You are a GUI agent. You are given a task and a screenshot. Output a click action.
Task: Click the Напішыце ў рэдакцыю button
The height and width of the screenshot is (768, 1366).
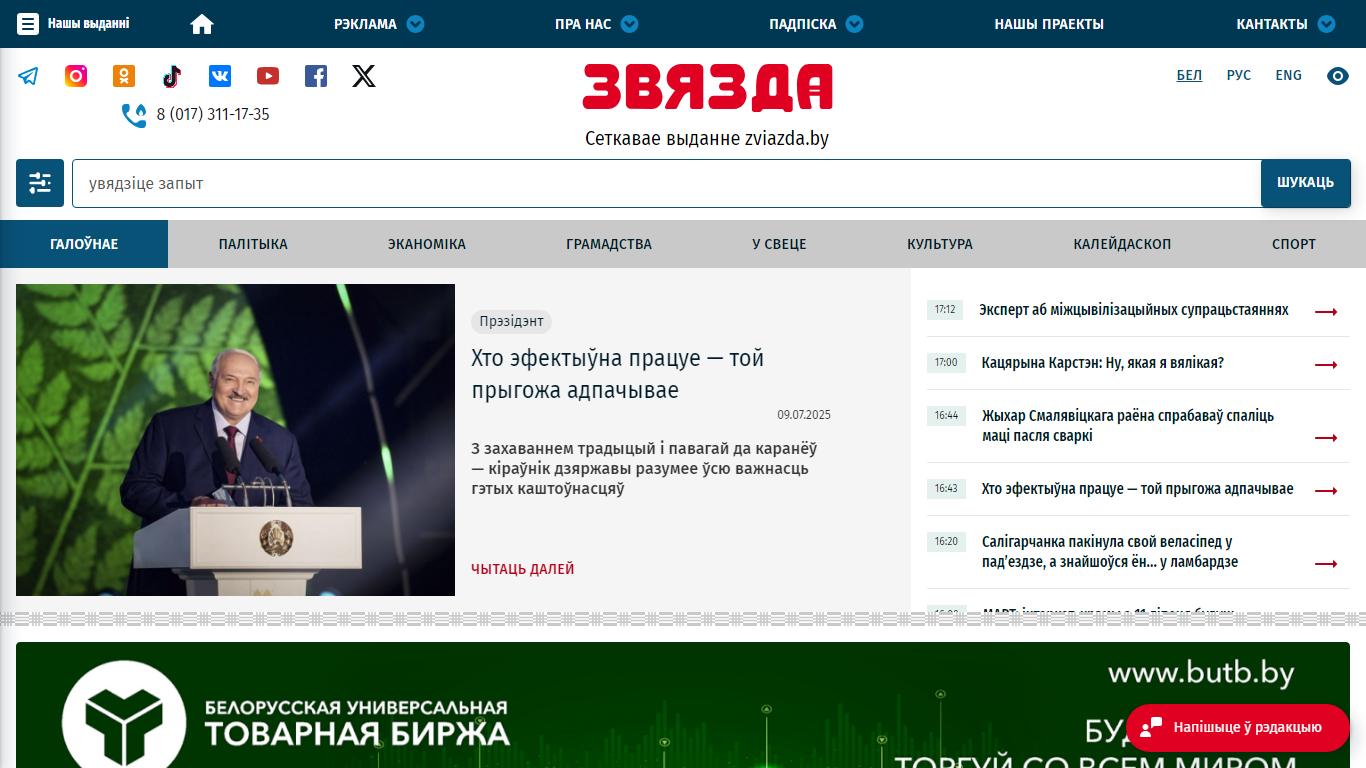[1238, 727]
